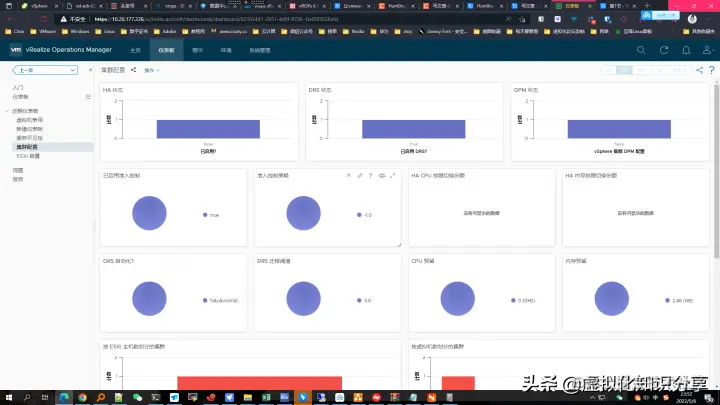Screen dimensions: 720x405
Task: Open the 主页 top menu tab
Action: [x=135, y=50]
